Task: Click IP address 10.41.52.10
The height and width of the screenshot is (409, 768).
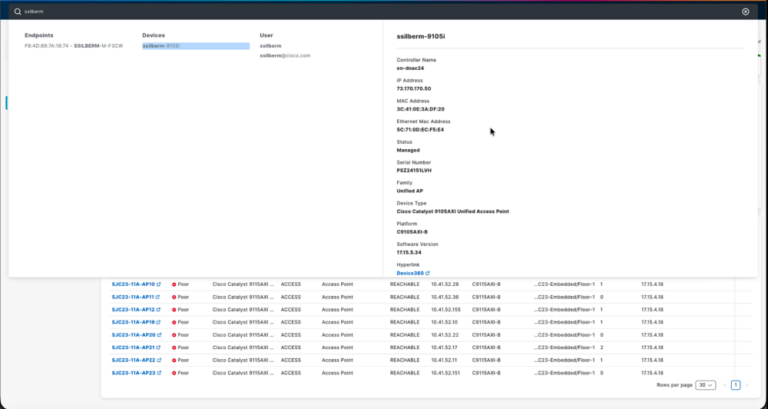Action: pyautogui.click(x=444, y=322)
